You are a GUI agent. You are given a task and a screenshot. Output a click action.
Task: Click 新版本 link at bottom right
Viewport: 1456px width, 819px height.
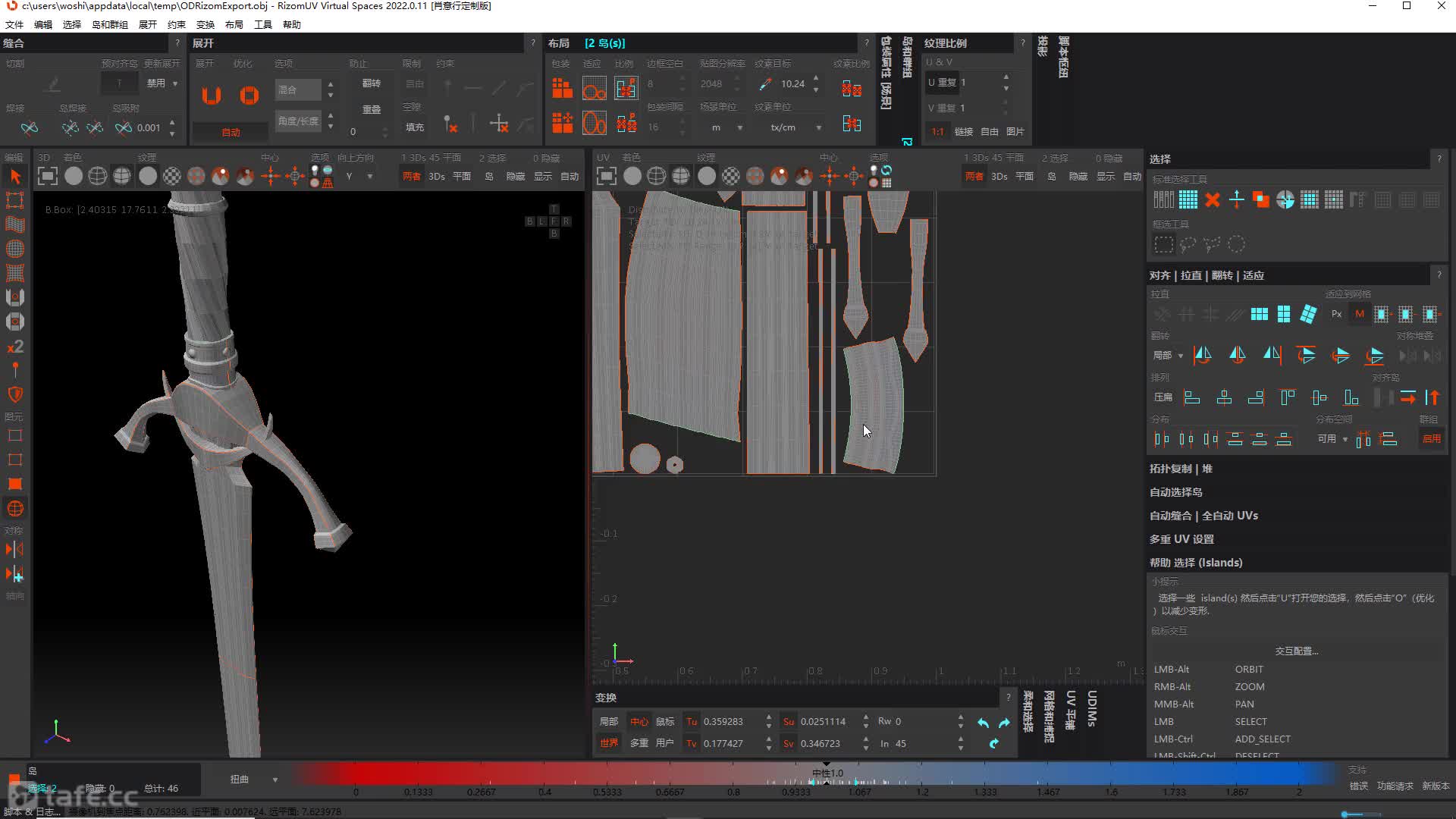1436,786
